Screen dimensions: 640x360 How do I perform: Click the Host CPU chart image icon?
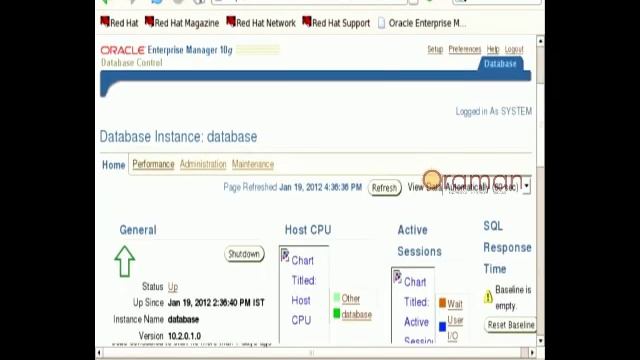click(285, 256)
